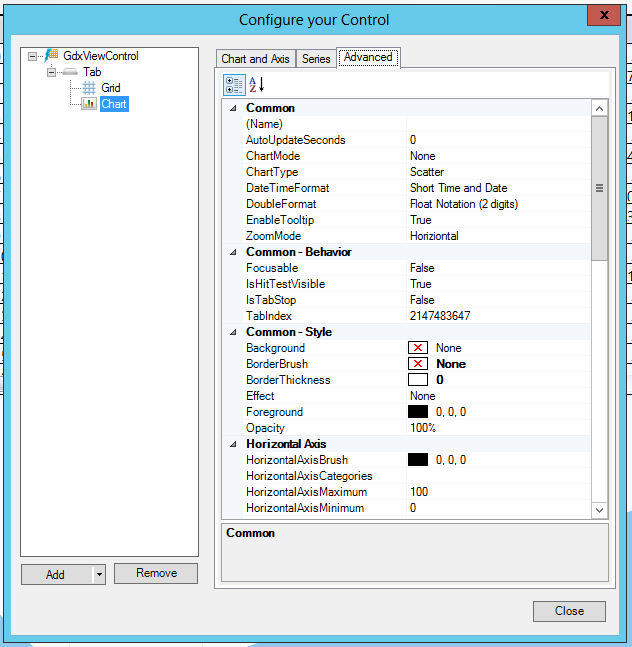This screenshot has height=647, width=632.
Task: Click the GdxViewControl root node icon
Action: pos(53,57)
